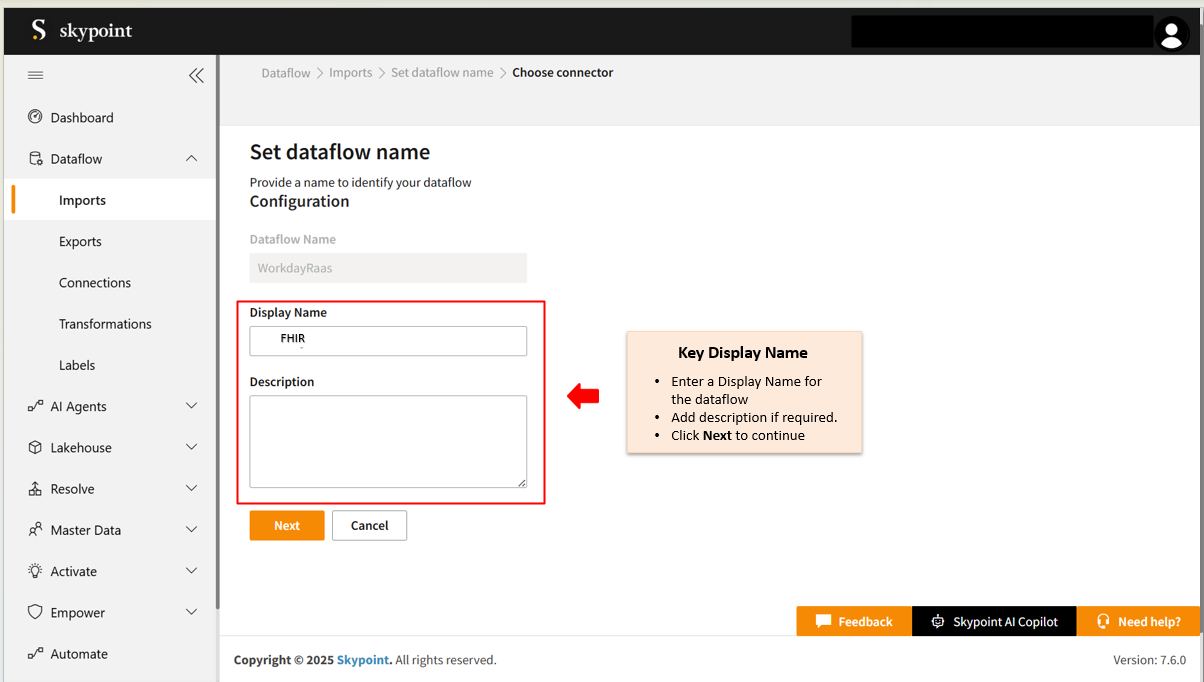
Task: Expand the AI Agents menu chevron
Action: click(x=192, y=406)
